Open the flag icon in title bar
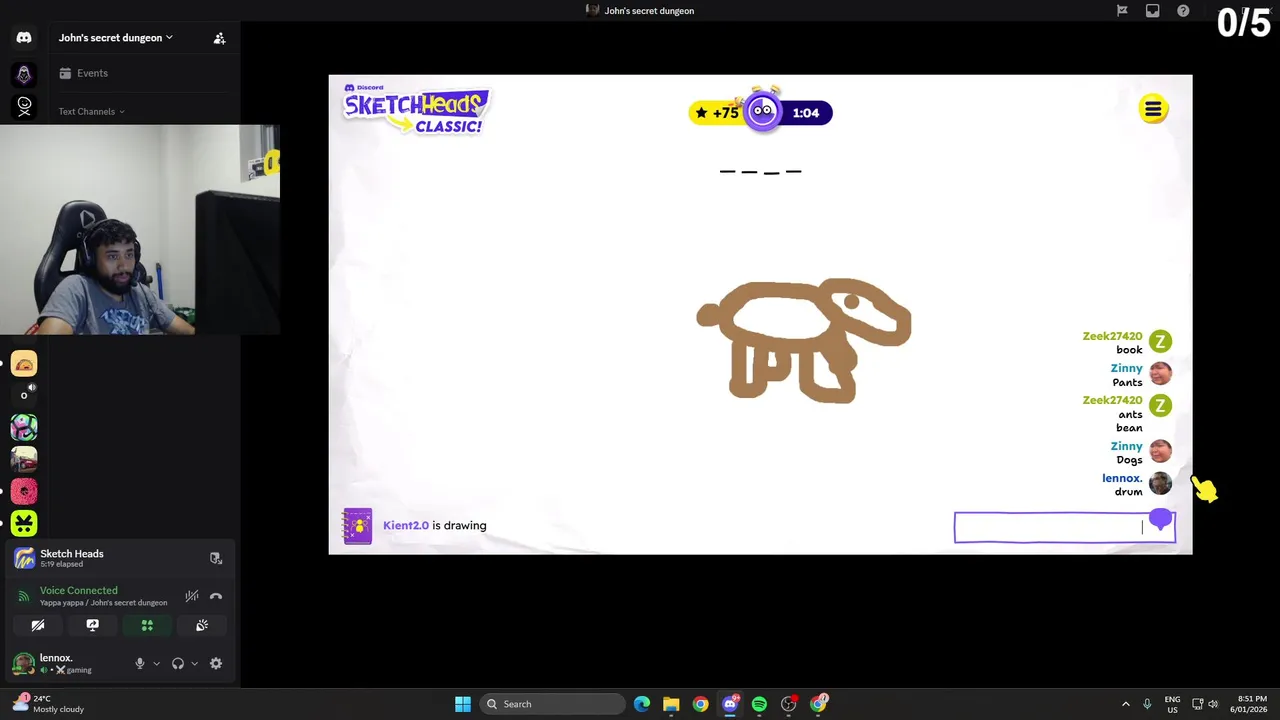Screen dimensions: 1280x720 coord(1122,11)
